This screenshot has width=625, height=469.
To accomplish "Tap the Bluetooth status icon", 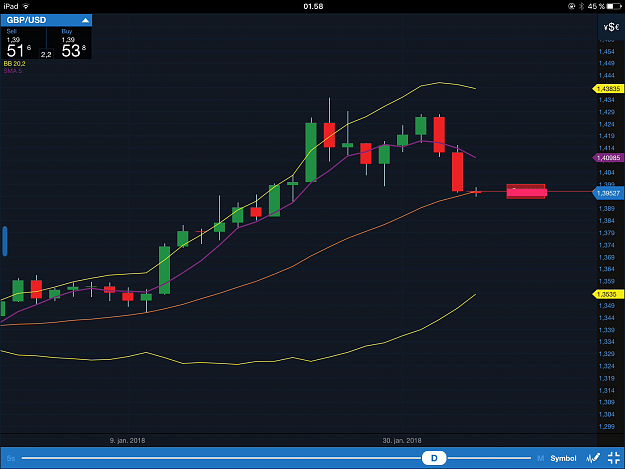I will [581, 6].
